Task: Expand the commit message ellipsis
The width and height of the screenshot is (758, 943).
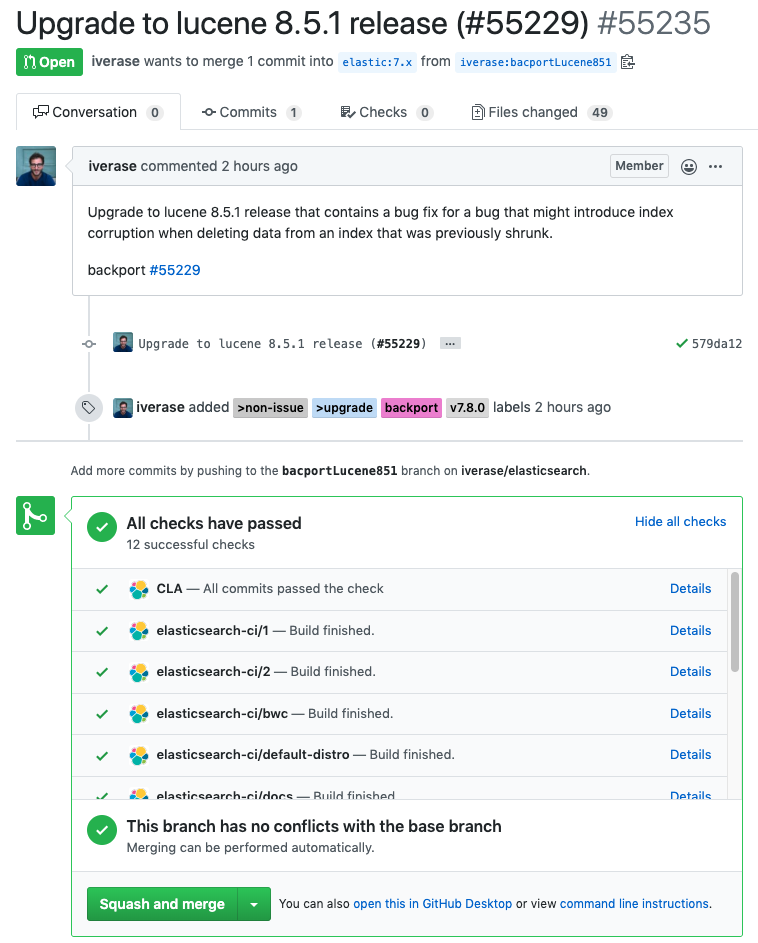Action: pos(449,342)
